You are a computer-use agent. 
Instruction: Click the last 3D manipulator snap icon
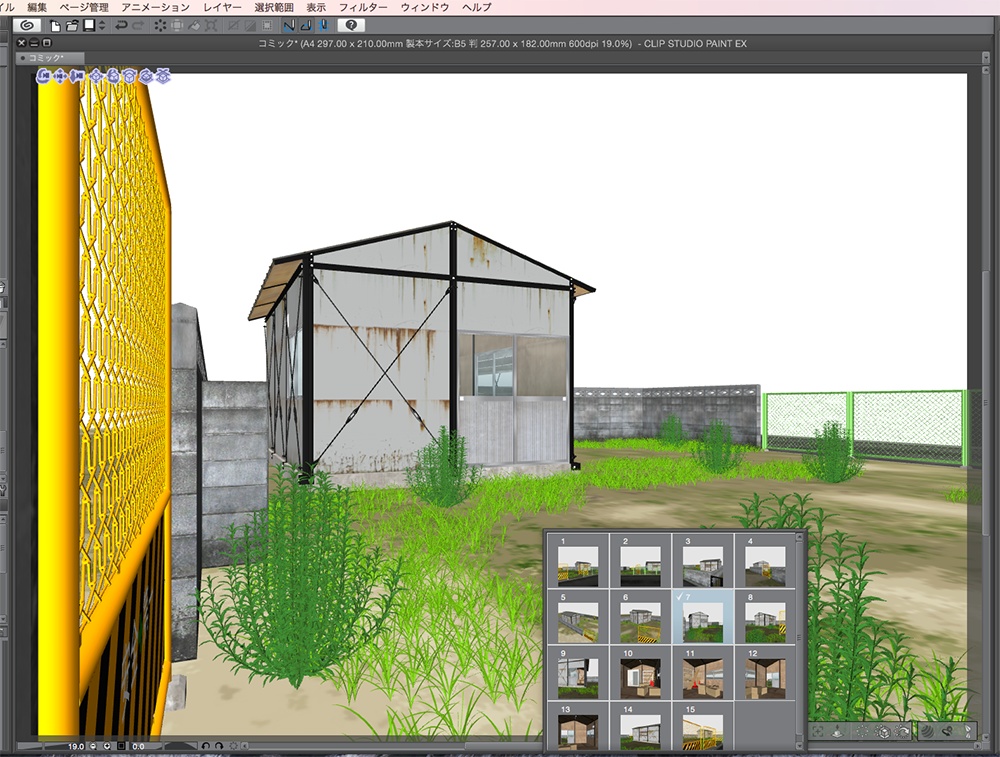pyautogui.click(x=163, y=76)
